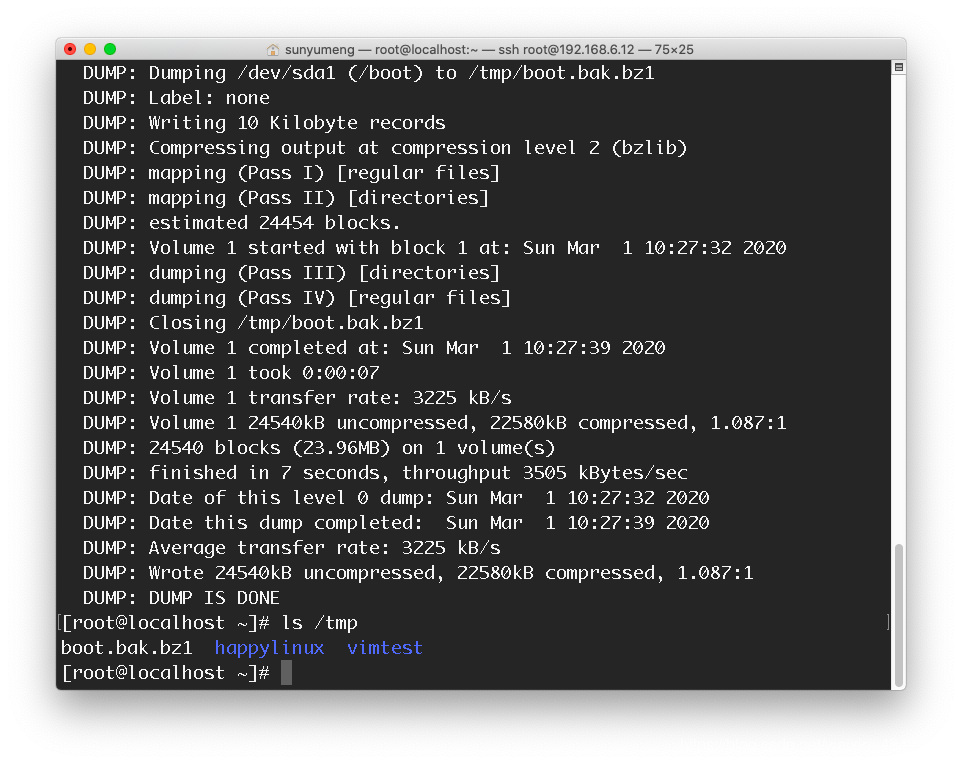Click 'dumping (Pass IV) [regular files]' line
Image resolution: width=962 pixels, height=764 pixels.
[297, 298]
